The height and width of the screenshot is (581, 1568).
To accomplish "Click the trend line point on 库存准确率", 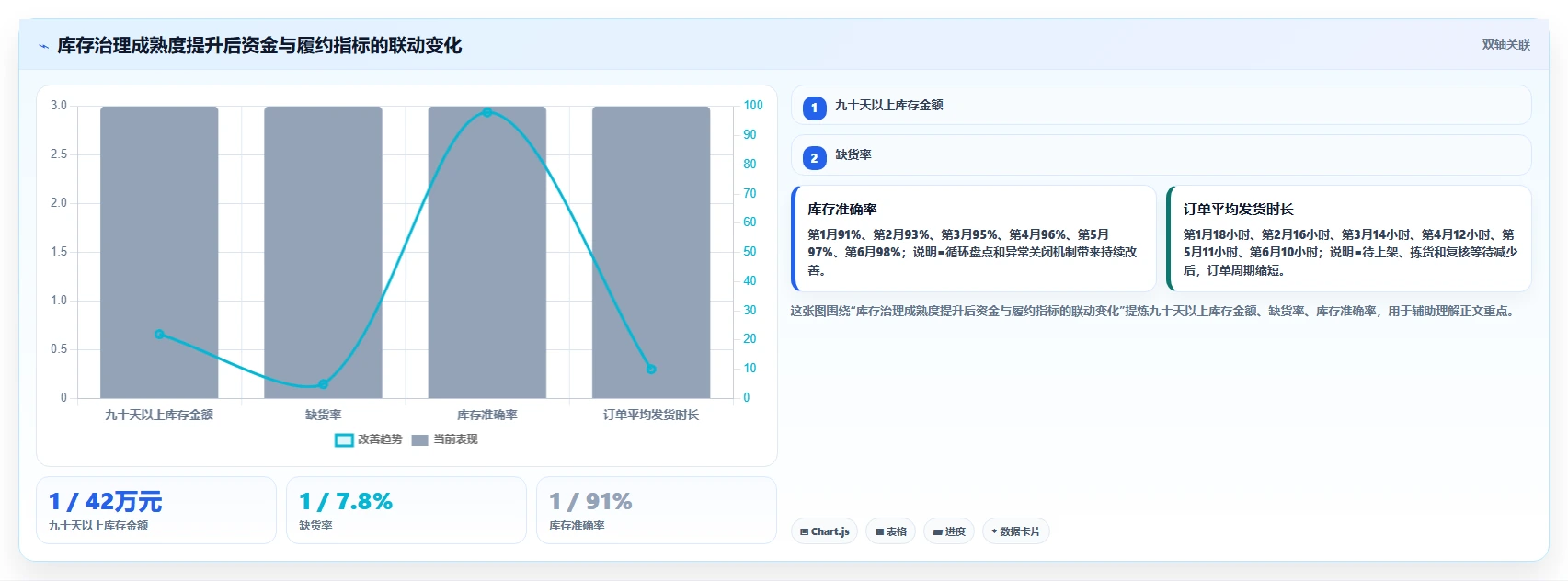I will coord(487,113).
